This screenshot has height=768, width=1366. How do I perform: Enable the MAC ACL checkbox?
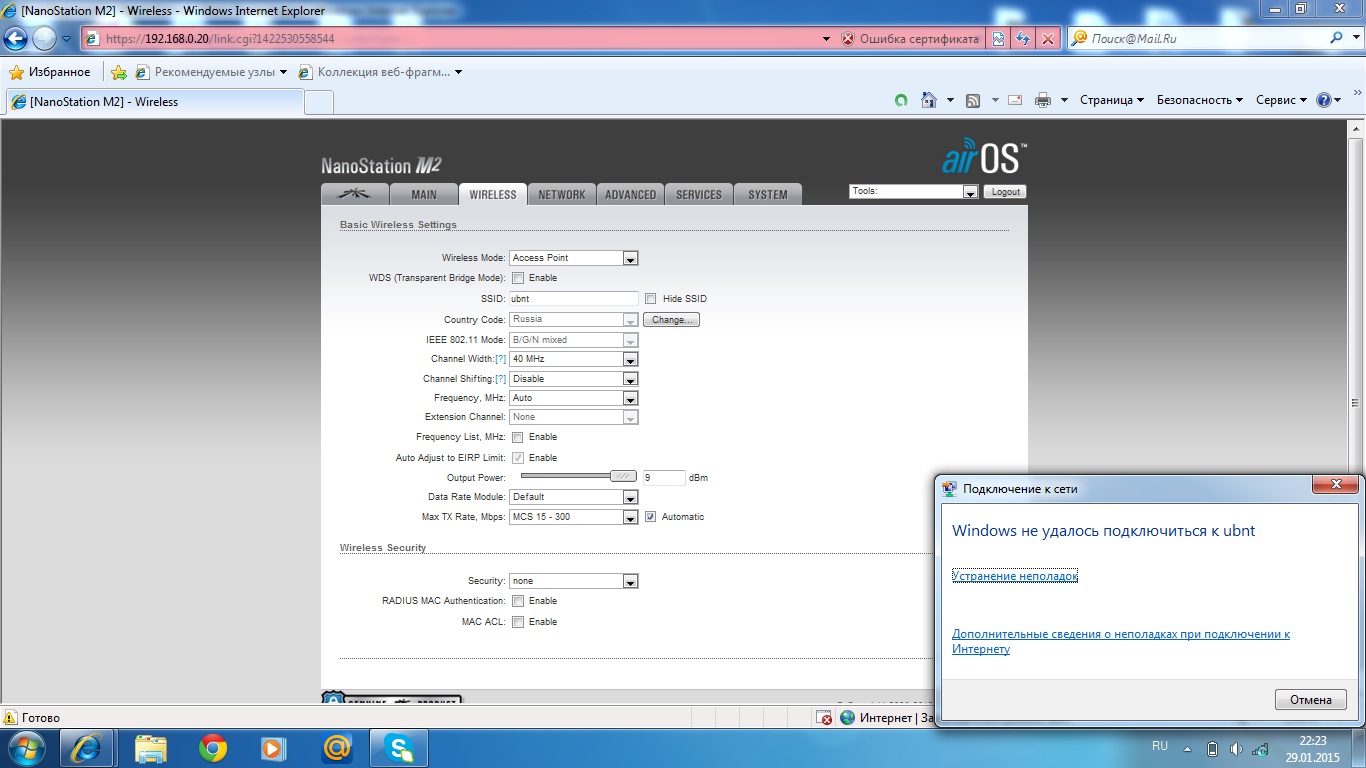coord(518,622)
